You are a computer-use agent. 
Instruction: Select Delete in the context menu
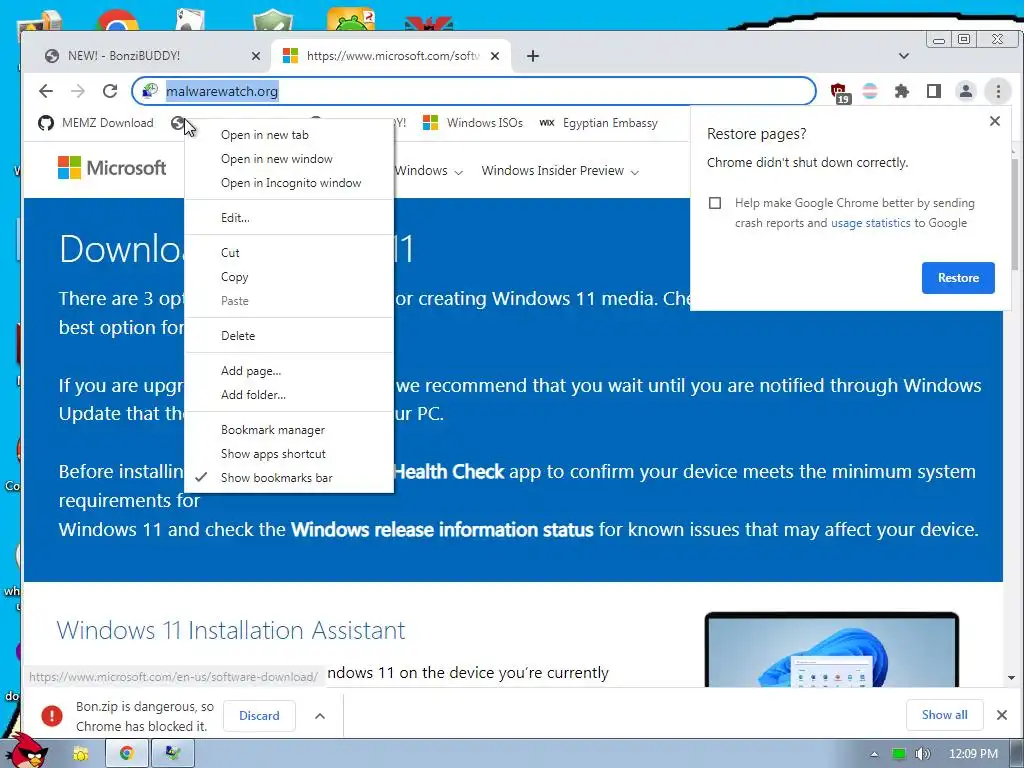click(x=289, y=336)
